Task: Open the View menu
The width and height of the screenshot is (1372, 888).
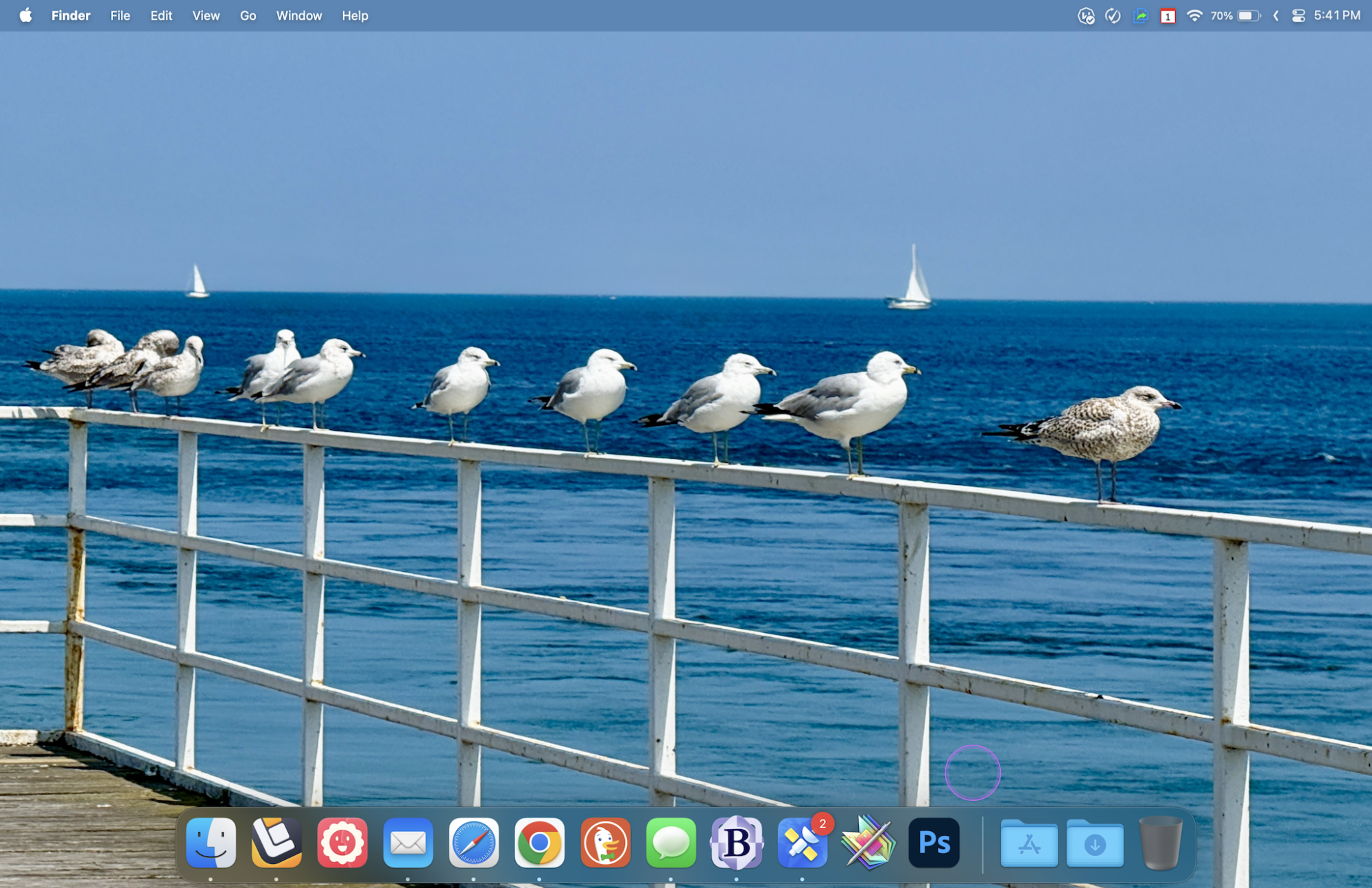Action: [x=206, y=16]
